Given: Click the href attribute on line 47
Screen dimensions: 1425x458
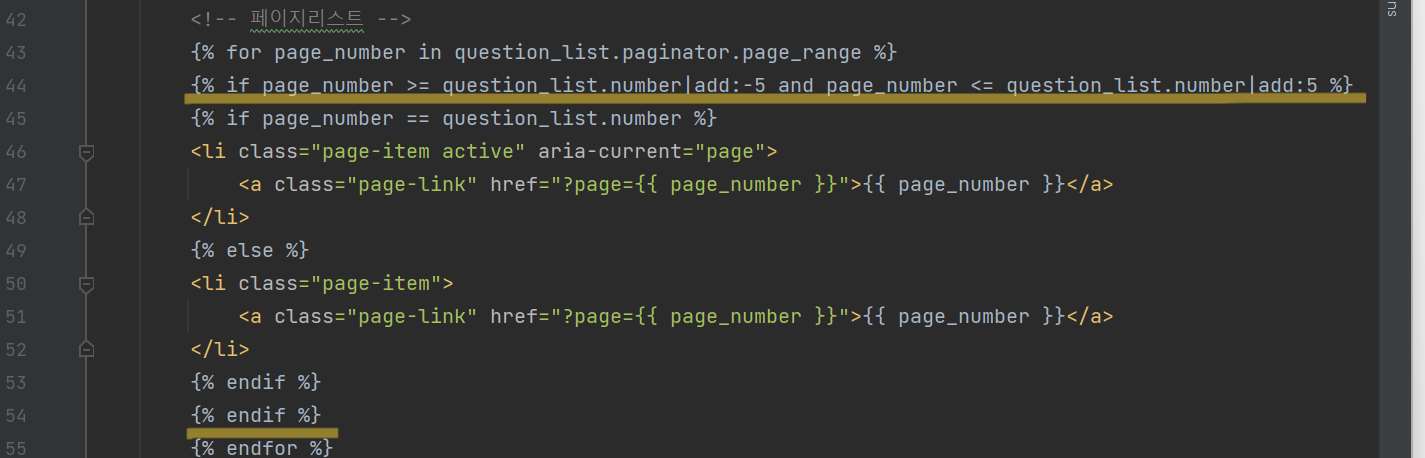Looking at the screenshot, I should [669, 185].
